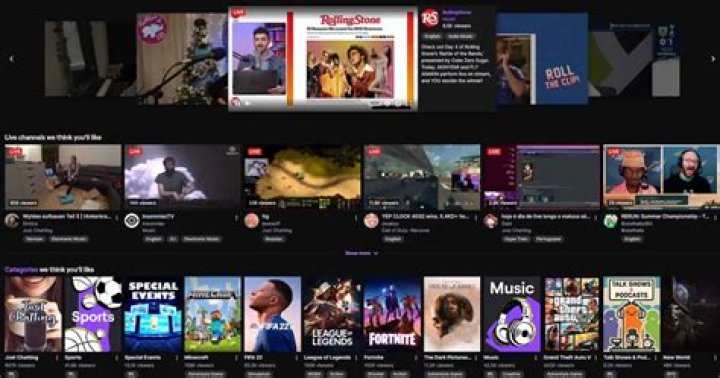Open the yoga workout live stream thumbnail
This screenshot has height=378, width=720.
(63, 177)
